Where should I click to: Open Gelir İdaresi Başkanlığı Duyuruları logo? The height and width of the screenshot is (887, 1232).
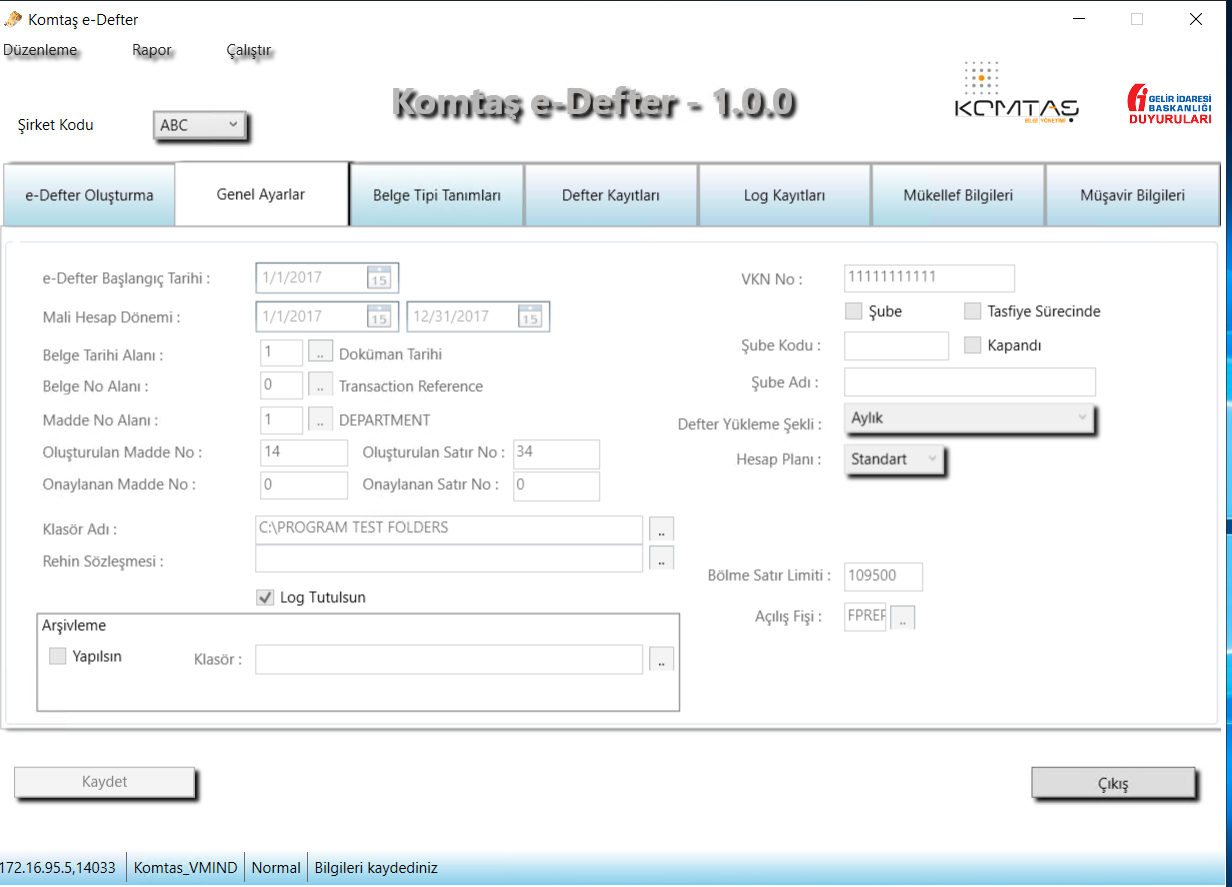(1169, 102)
